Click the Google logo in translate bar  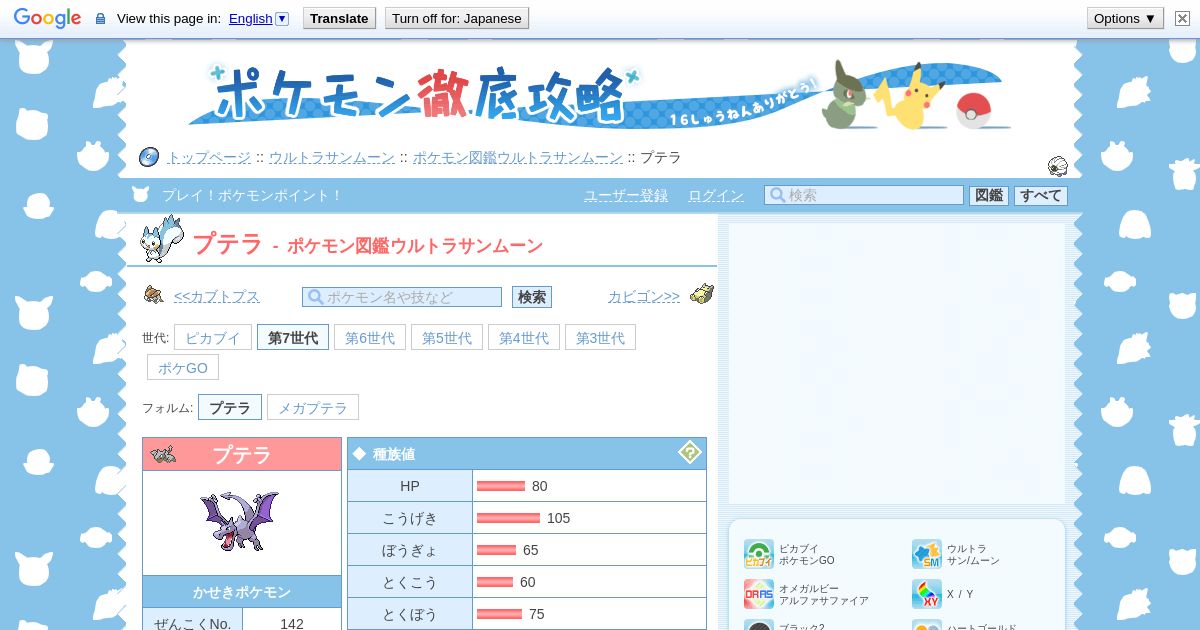(47, 18)
